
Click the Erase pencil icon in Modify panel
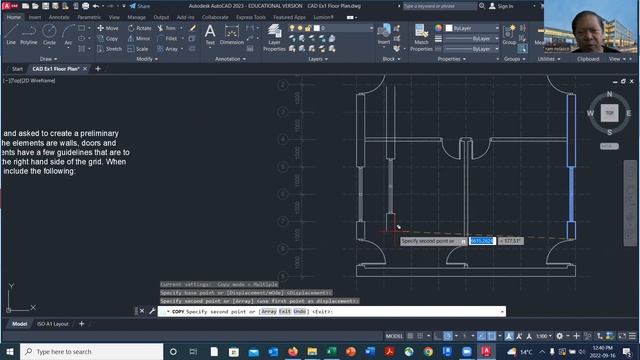point(192,28)
